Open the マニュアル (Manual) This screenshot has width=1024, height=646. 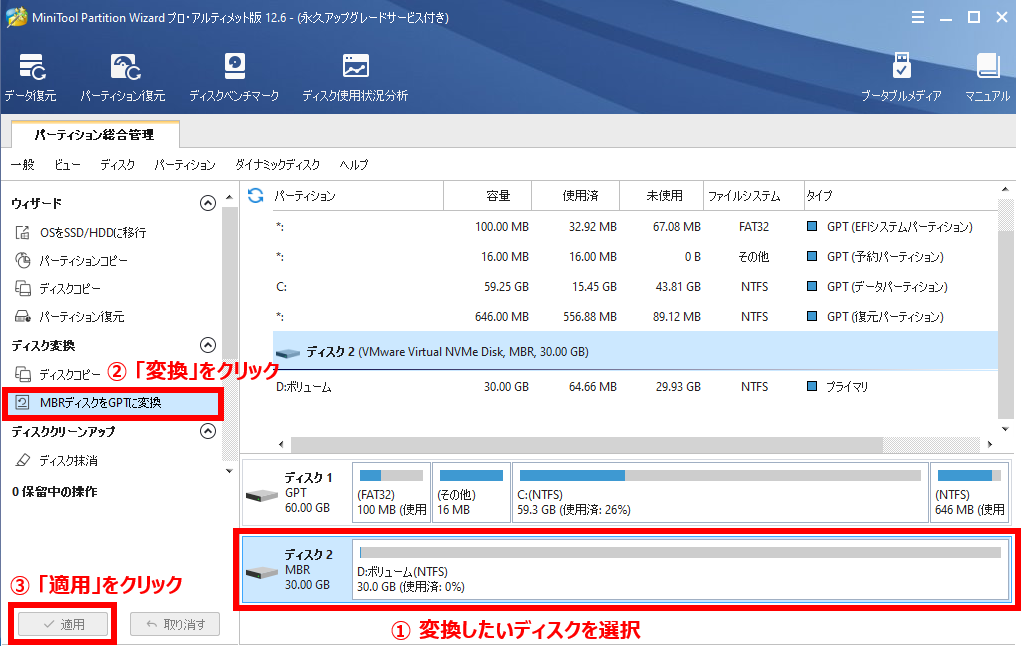tap(987, 78)
